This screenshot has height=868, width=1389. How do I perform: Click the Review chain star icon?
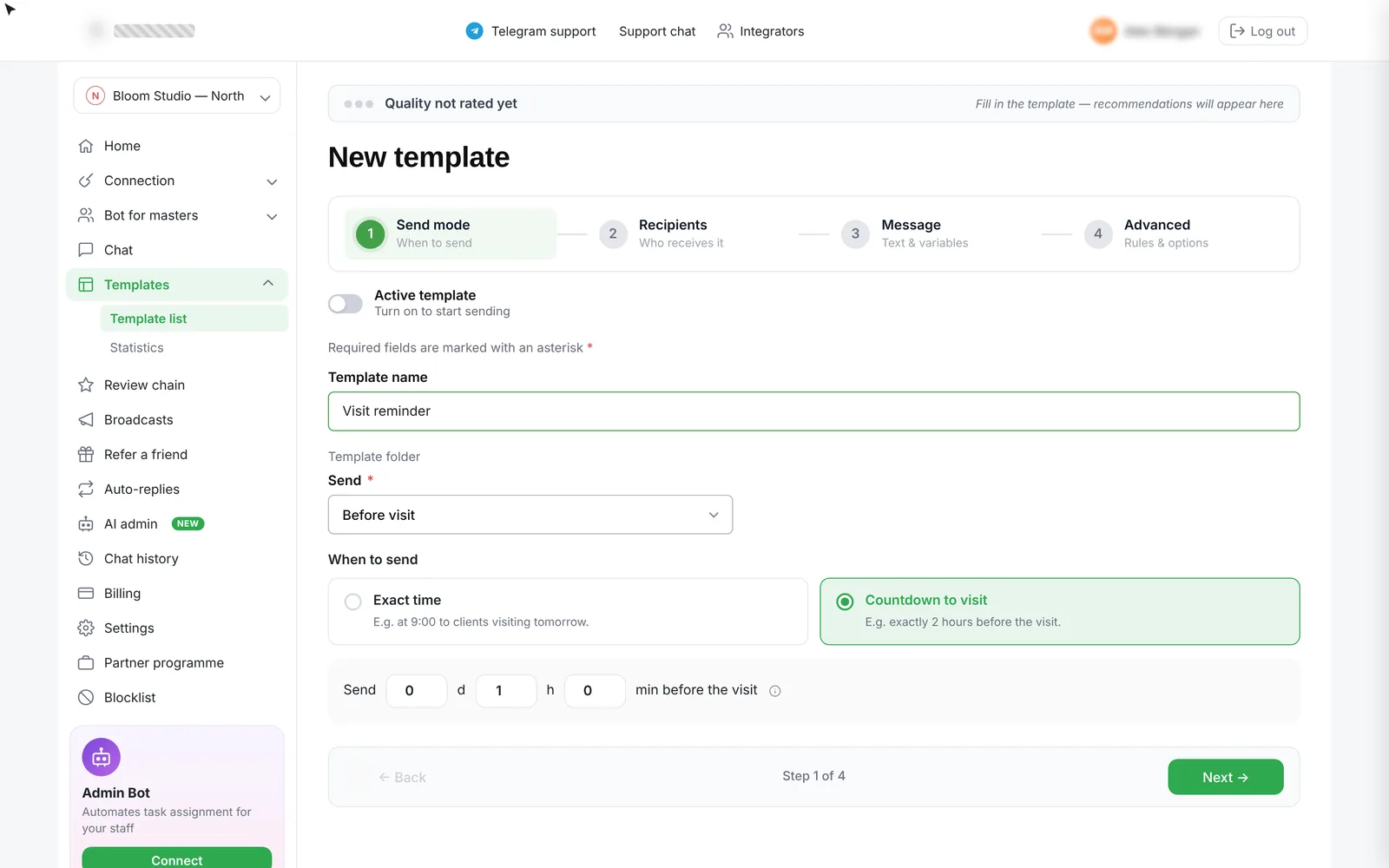point(86,385)
